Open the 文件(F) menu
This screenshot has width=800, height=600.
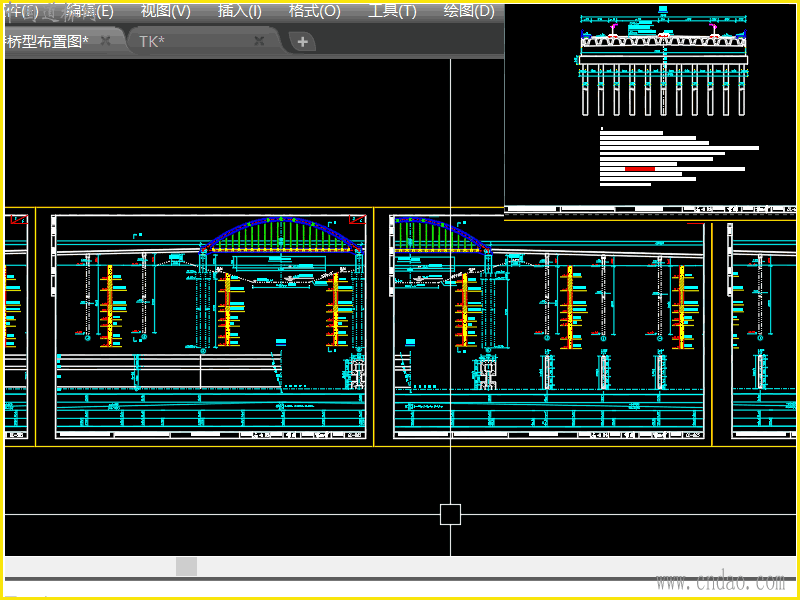pos(20,12)
